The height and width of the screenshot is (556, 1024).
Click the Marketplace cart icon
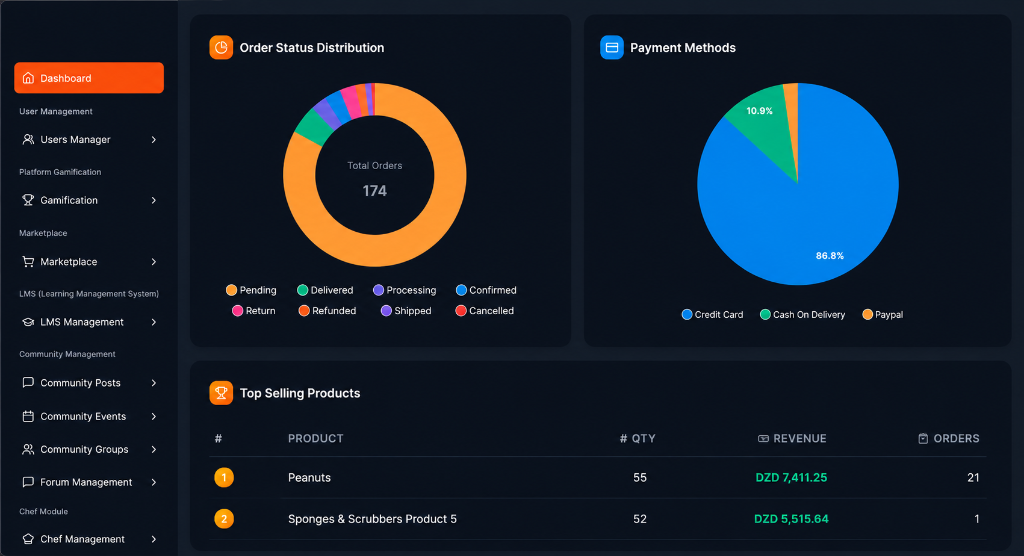[28, 261]
